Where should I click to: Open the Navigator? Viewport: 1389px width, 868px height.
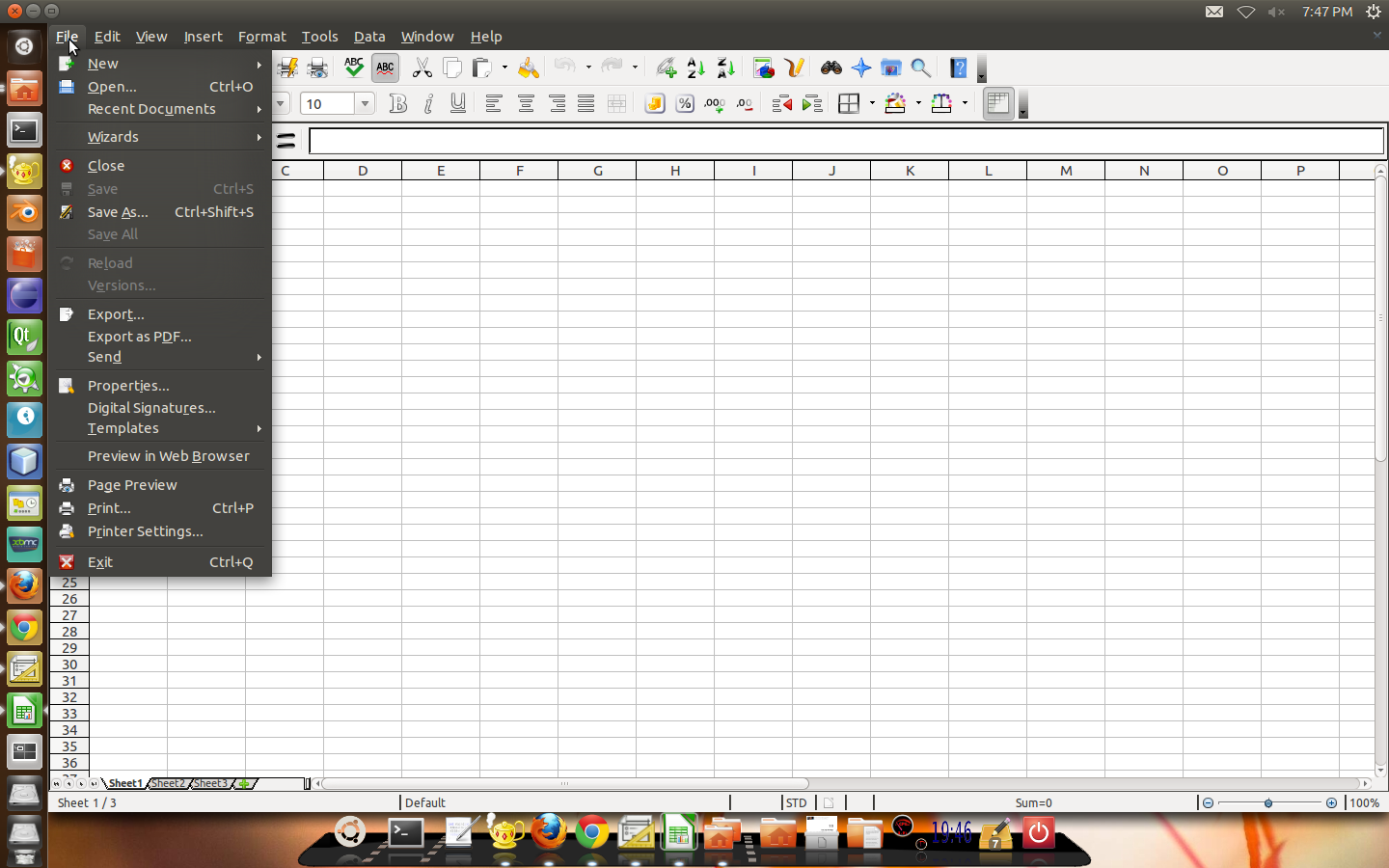pos(860,68)
